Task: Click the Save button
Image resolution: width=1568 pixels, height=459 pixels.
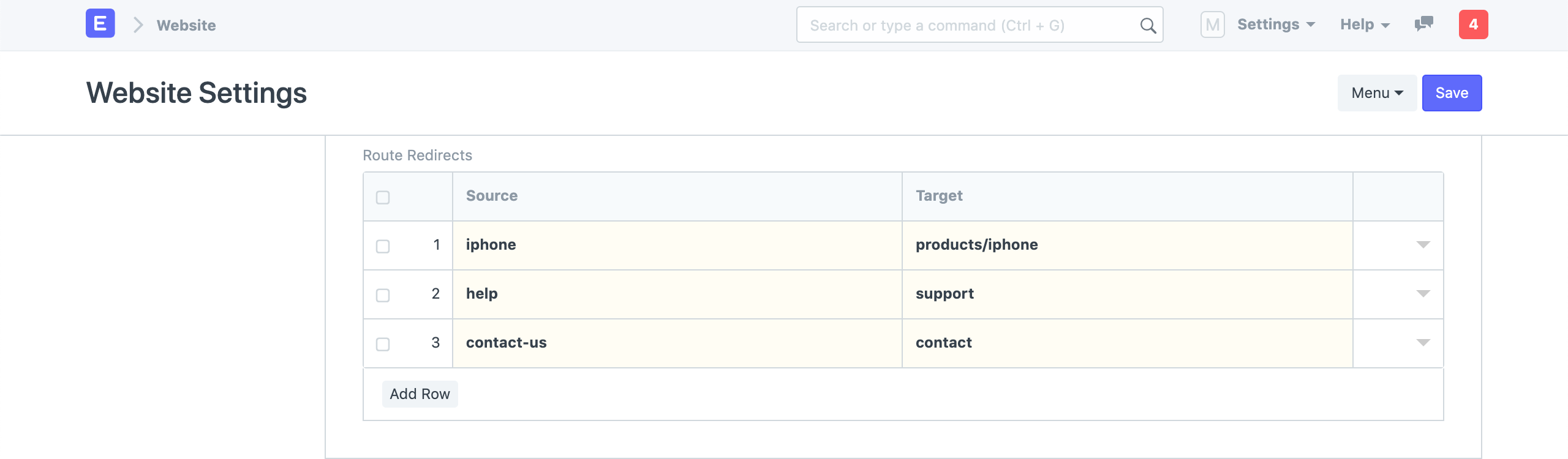Action: (1452, 93)
